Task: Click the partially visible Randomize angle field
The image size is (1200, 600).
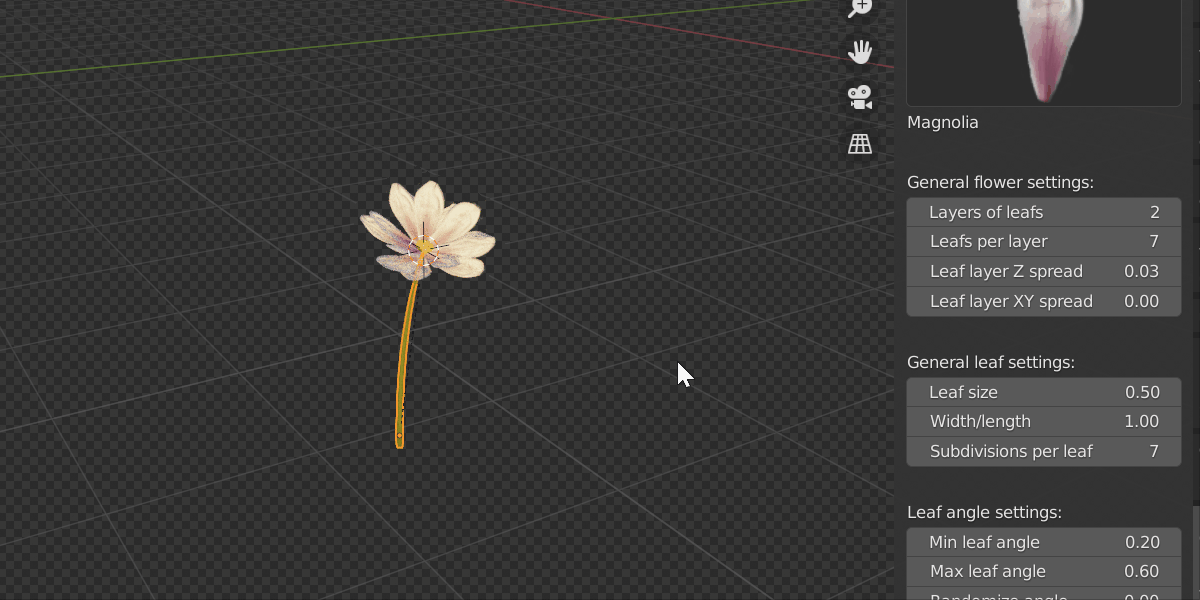Action: pyautogui.click(x=1043, y=596)
